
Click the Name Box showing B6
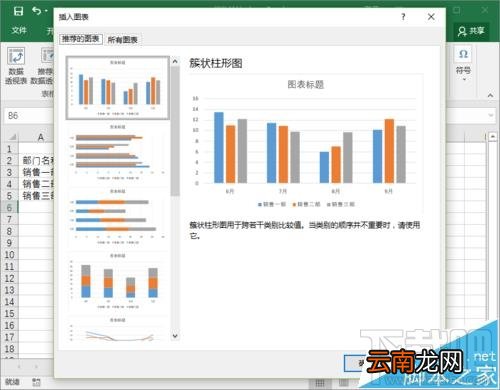(29, 116)
